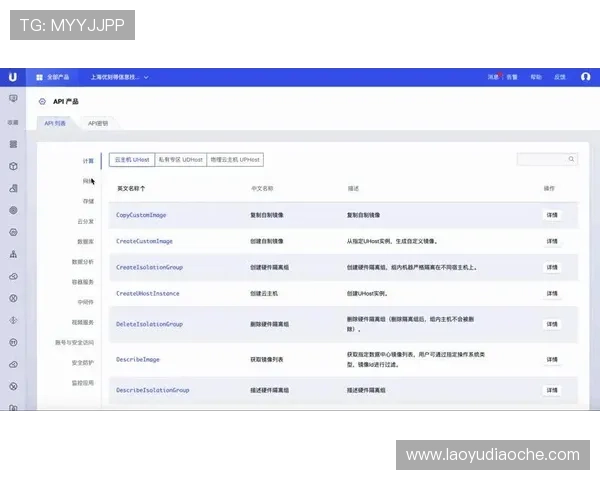Screen dimensions: 600x480
Task: Select the 视频服务 category
Action: pyautogui.click(x=83, y=322)
